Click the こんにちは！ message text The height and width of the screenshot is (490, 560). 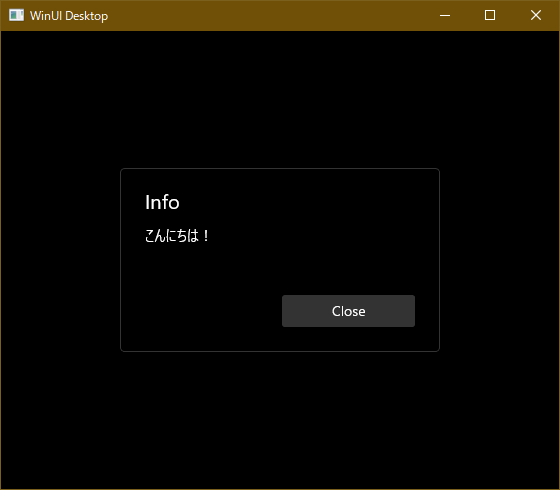coord(177,236)
